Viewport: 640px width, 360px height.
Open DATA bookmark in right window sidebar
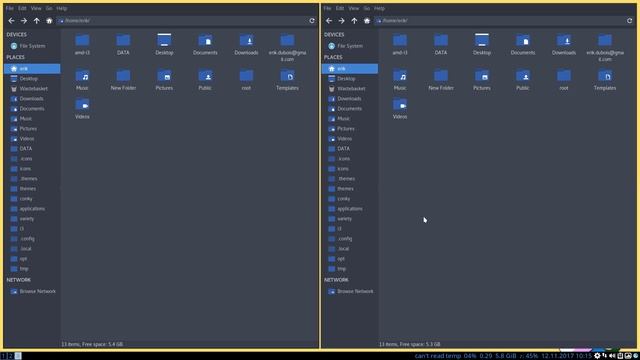(x=349, y=149)
